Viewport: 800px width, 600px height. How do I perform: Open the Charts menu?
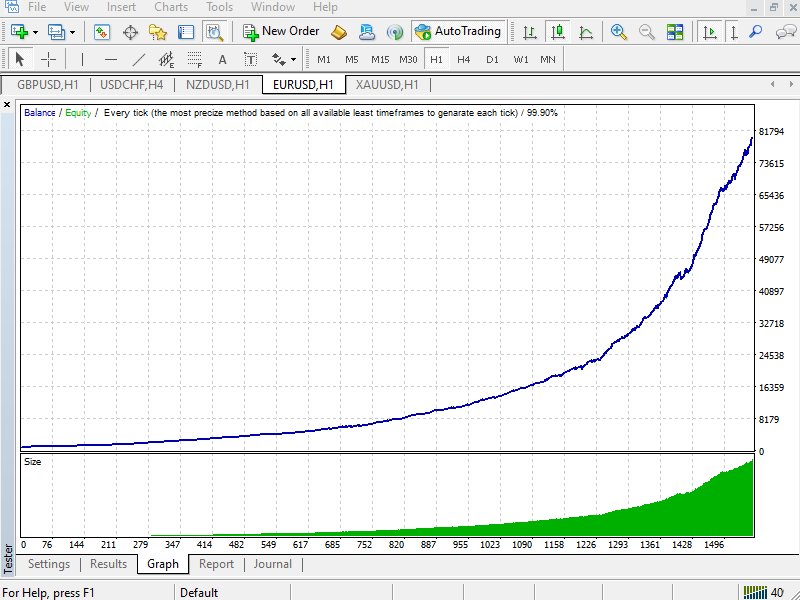(170, 7)
